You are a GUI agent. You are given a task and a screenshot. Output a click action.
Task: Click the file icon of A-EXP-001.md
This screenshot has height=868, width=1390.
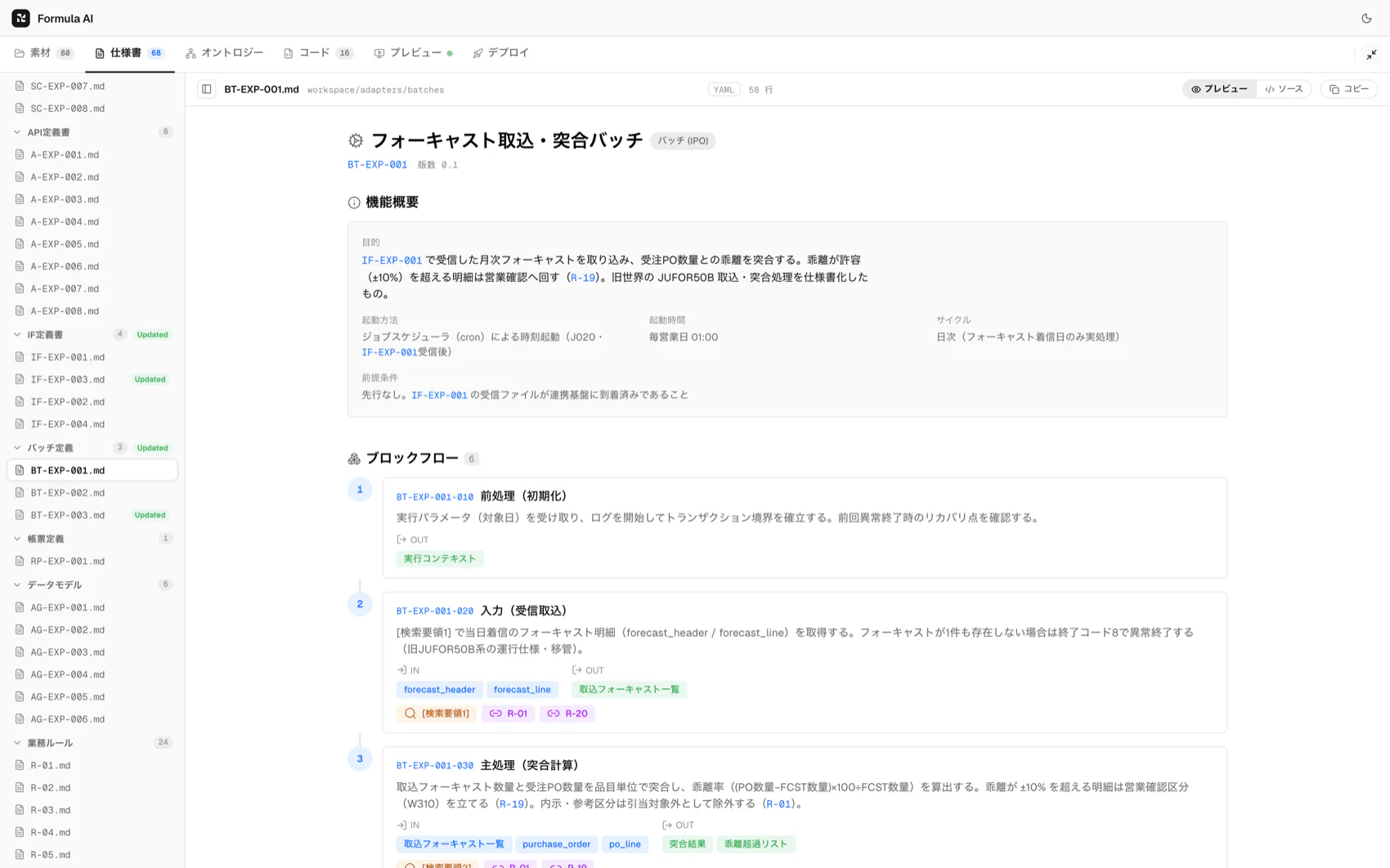tap(20, 154)
